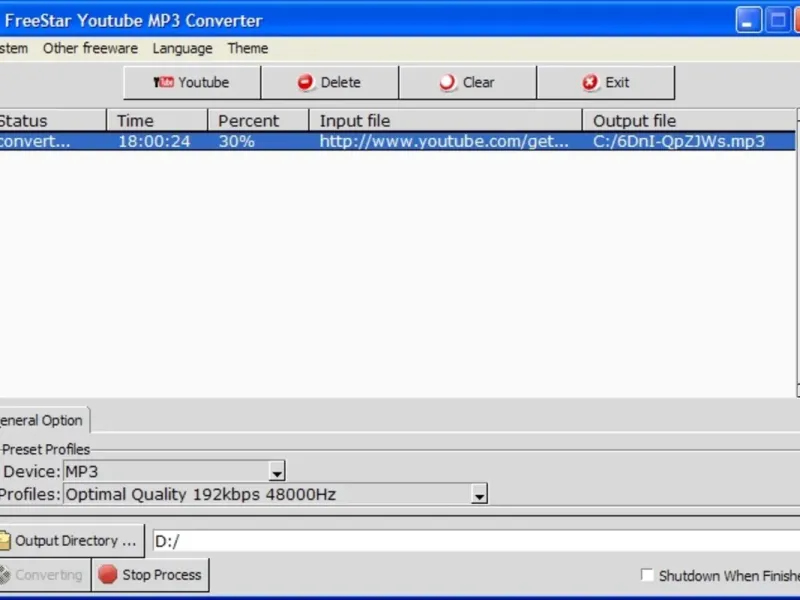This screenshot has height=600, width=800.
Task: Click the Clear button label
Action: click(478, 82)
